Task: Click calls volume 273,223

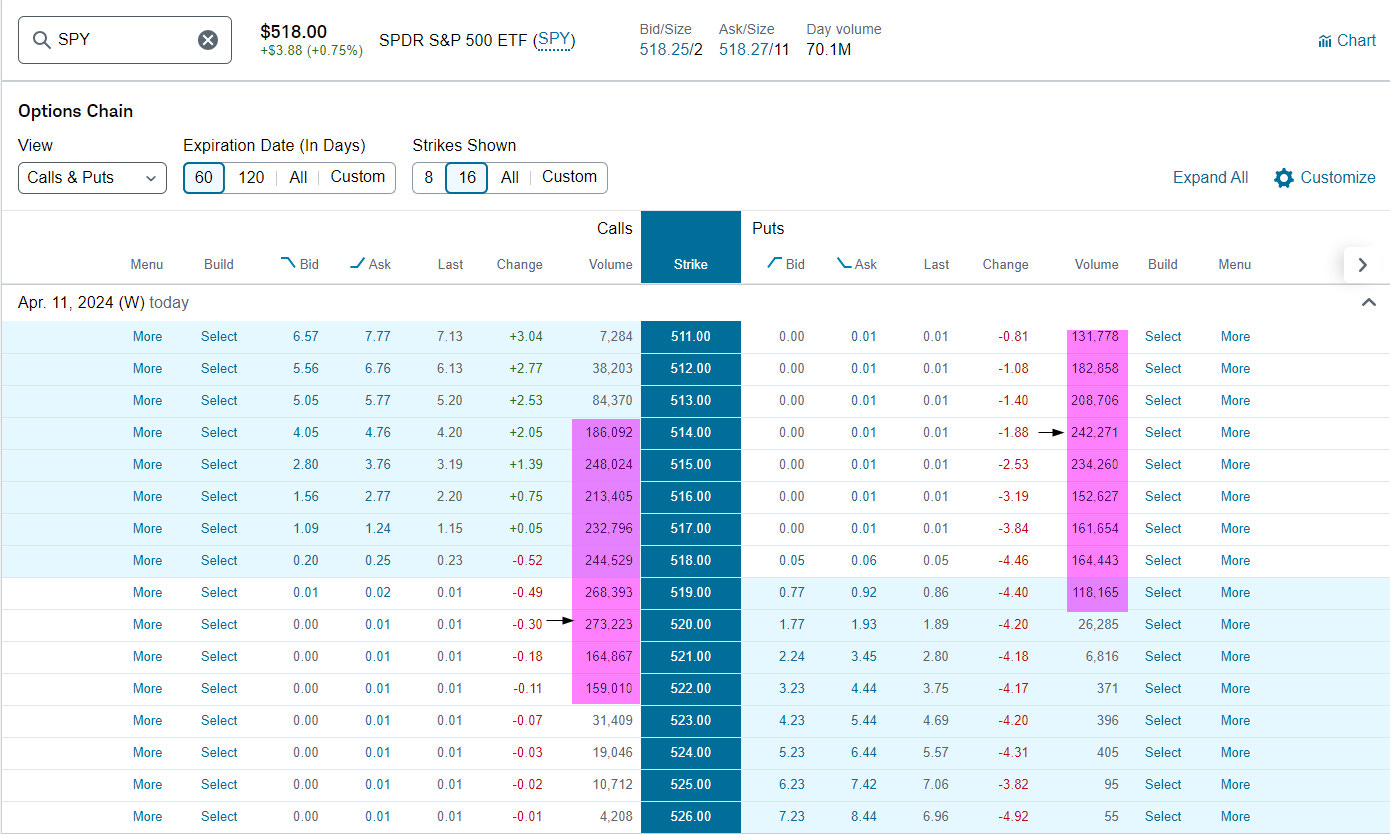Action: click(x=608, y=625)
